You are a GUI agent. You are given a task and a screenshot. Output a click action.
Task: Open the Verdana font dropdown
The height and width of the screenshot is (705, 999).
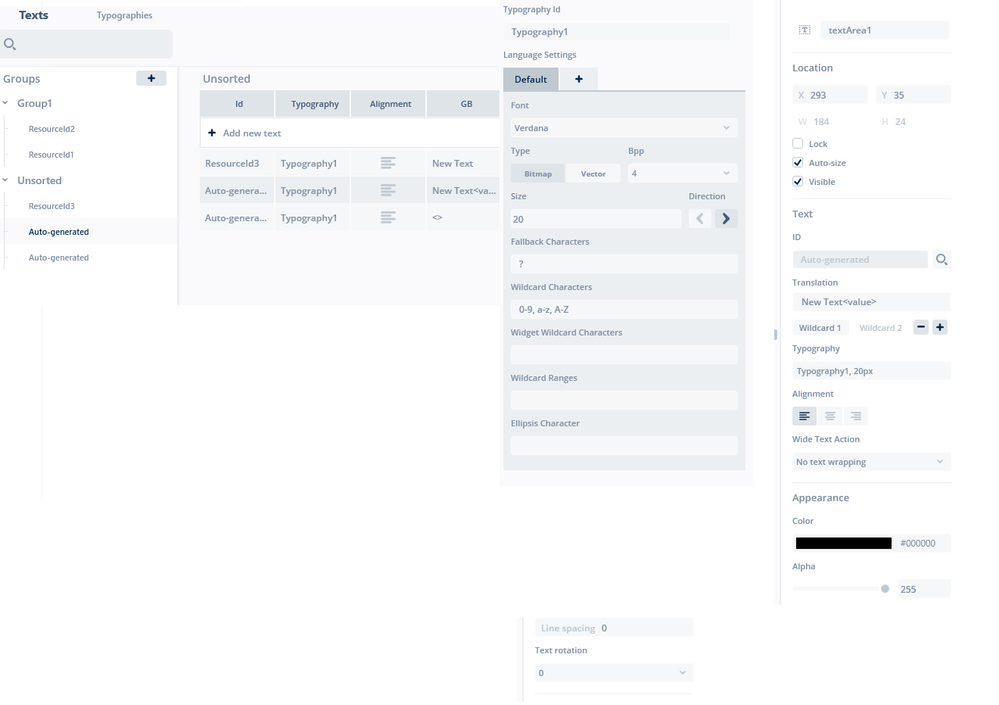pyautogui.click(x=624, y=128)
